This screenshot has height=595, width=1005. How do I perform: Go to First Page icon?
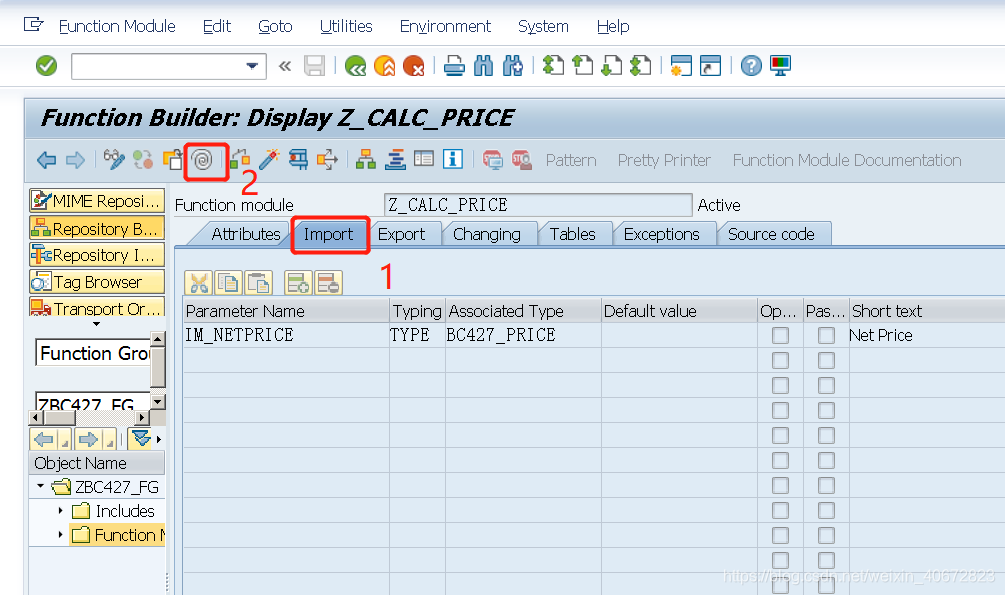tap(553, 65)
